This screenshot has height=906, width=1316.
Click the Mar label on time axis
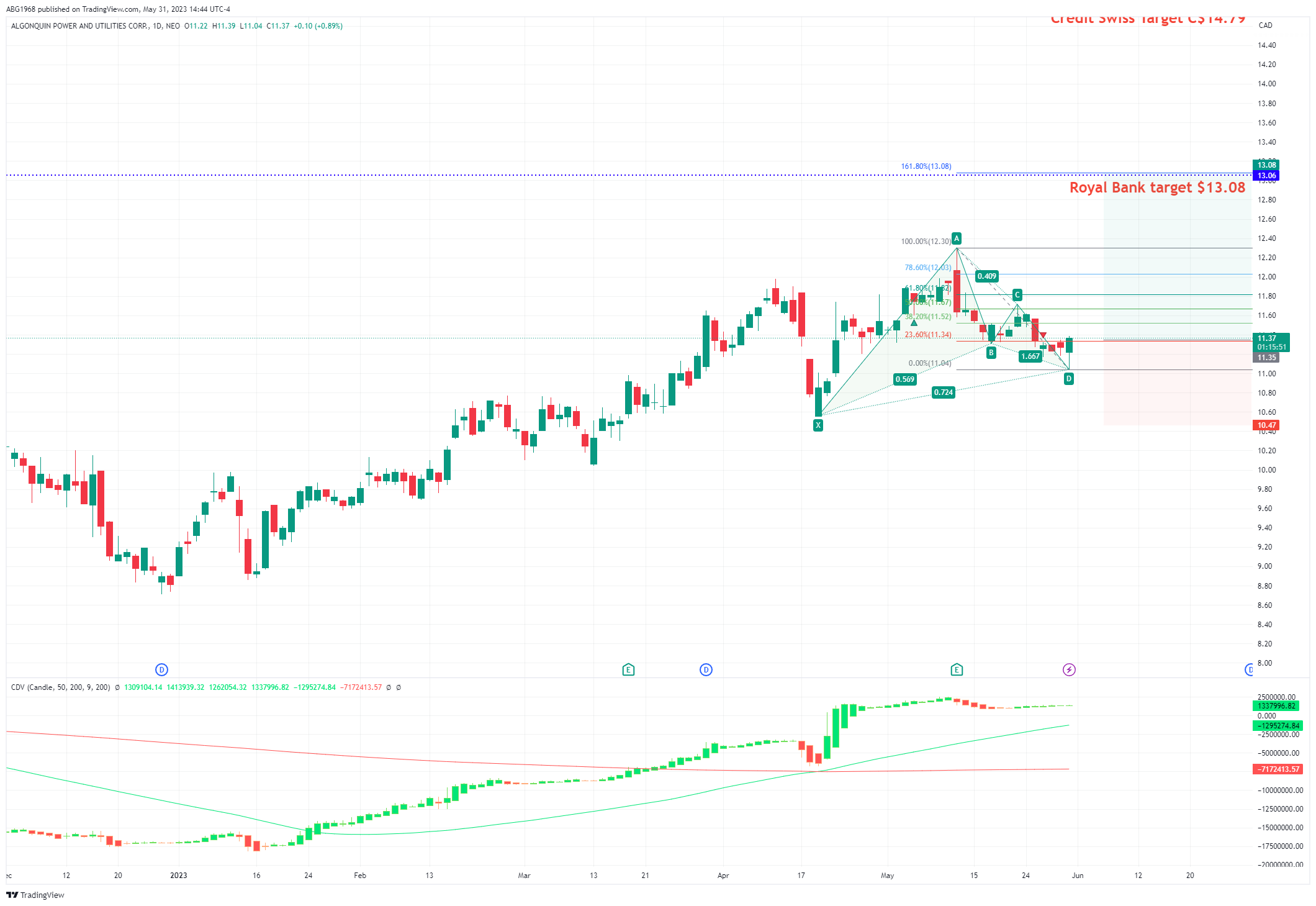click(525, 876)
